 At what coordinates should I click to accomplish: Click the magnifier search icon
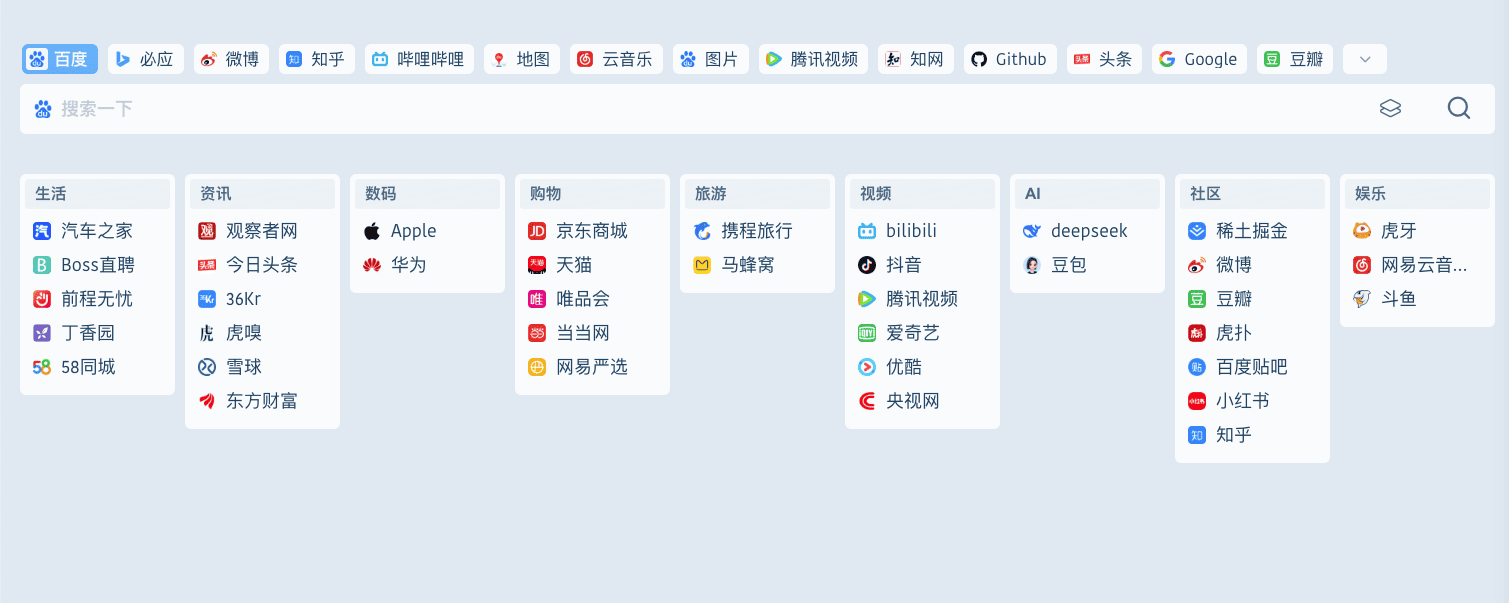pyautogui.click(x=1458, y=108)
